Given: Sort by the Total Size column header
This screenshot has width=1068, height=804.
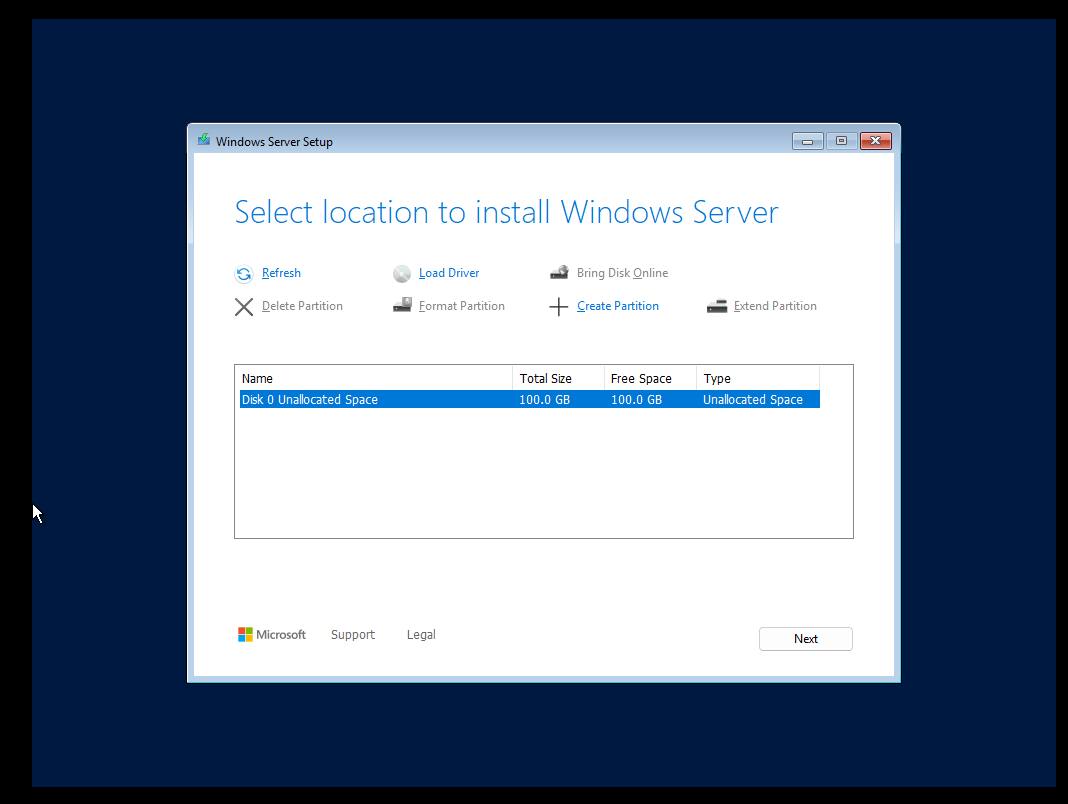Looking at the screenshot, I should (x=557, y=379).
